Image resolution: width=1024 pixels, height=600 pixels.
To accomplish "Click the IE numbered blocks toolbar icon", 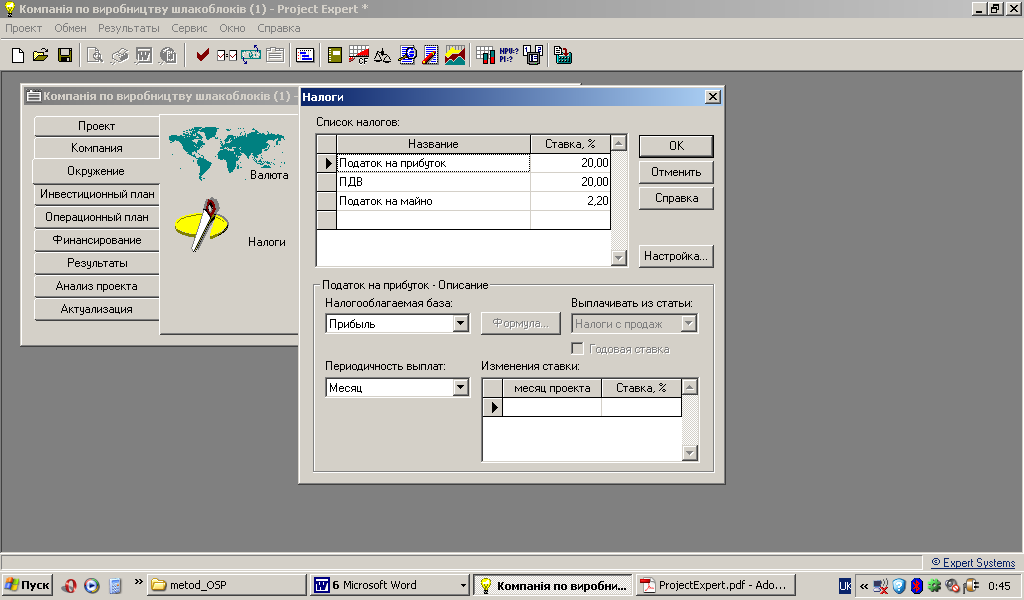I will 533,55.
